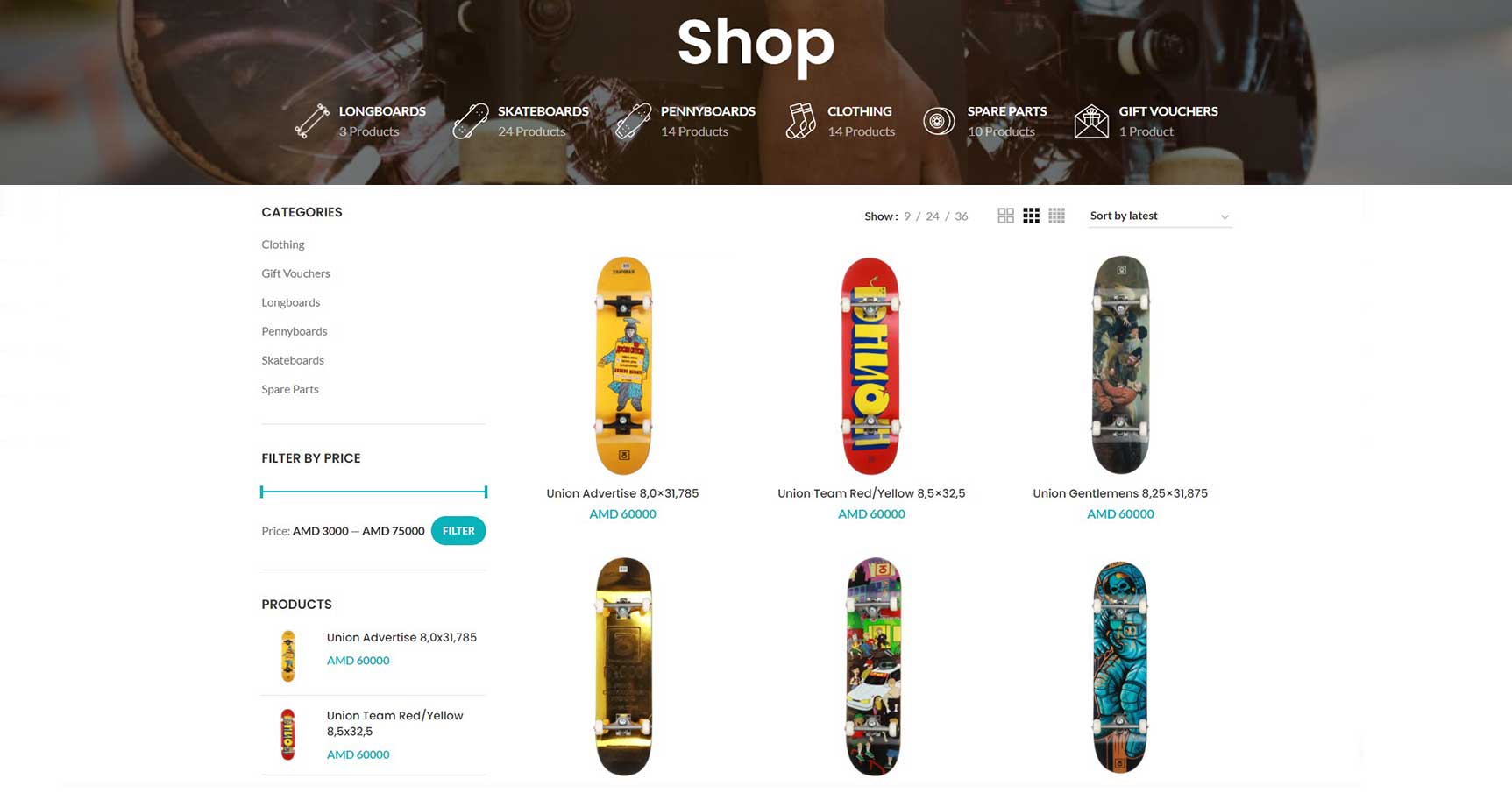Show 36 products per page
The width and height of the screenshot is (1512, 793).
pyautogui.click(x=962, y=216)
